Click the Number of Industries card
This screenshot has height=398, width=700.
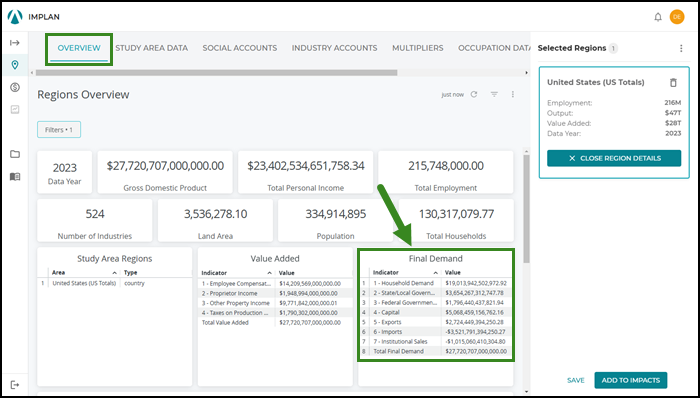click(95, 220)
